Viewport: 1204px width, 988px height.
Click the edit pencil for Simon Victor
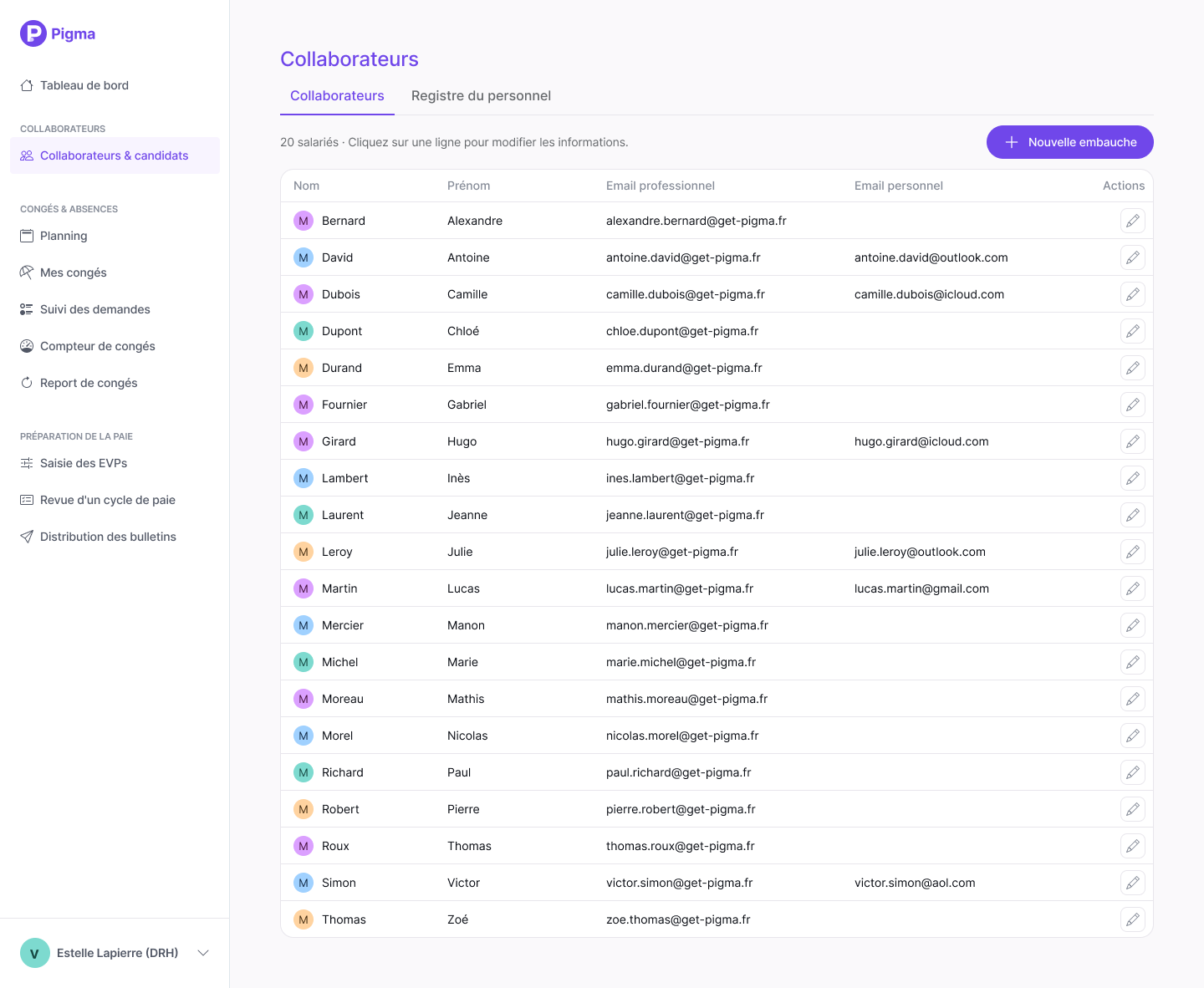[1133, 883]
